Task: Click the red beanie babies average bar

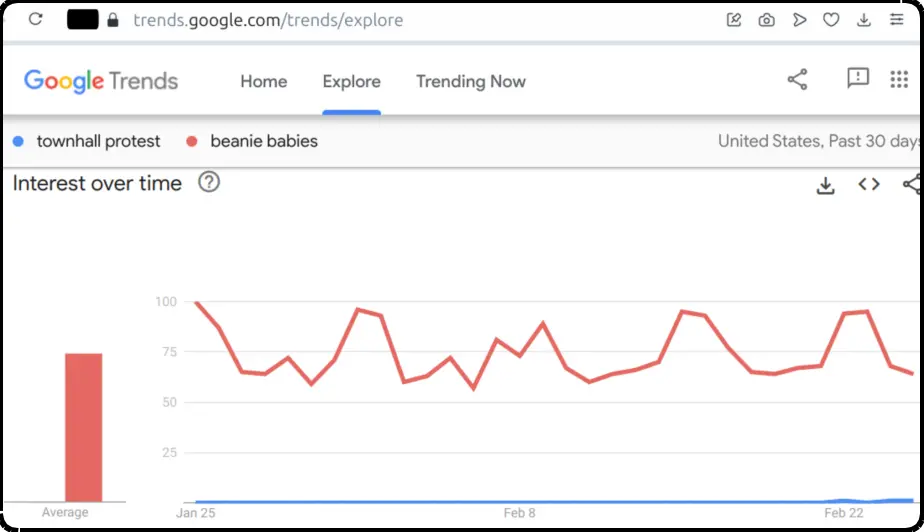Action: (x=84, y=427)
